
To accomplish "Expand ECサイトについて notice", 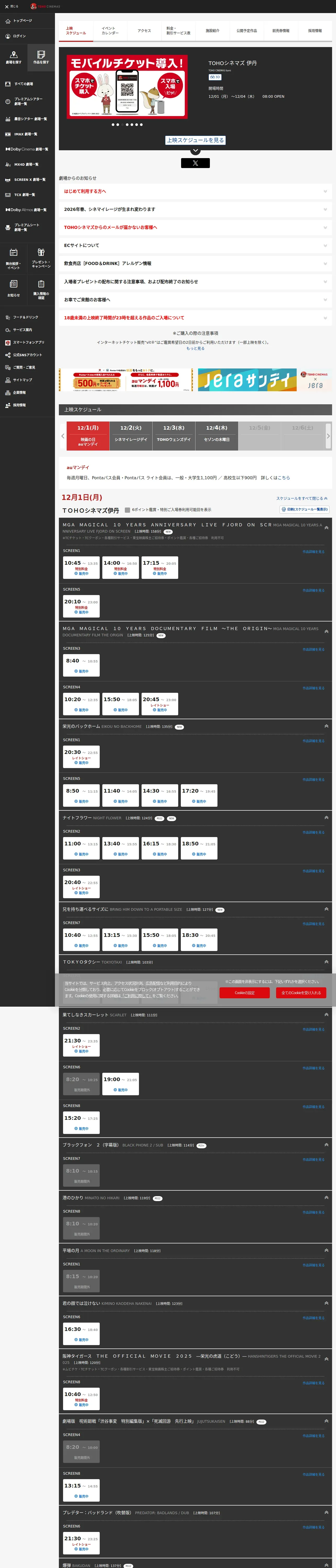I will [x=195, y=245].
